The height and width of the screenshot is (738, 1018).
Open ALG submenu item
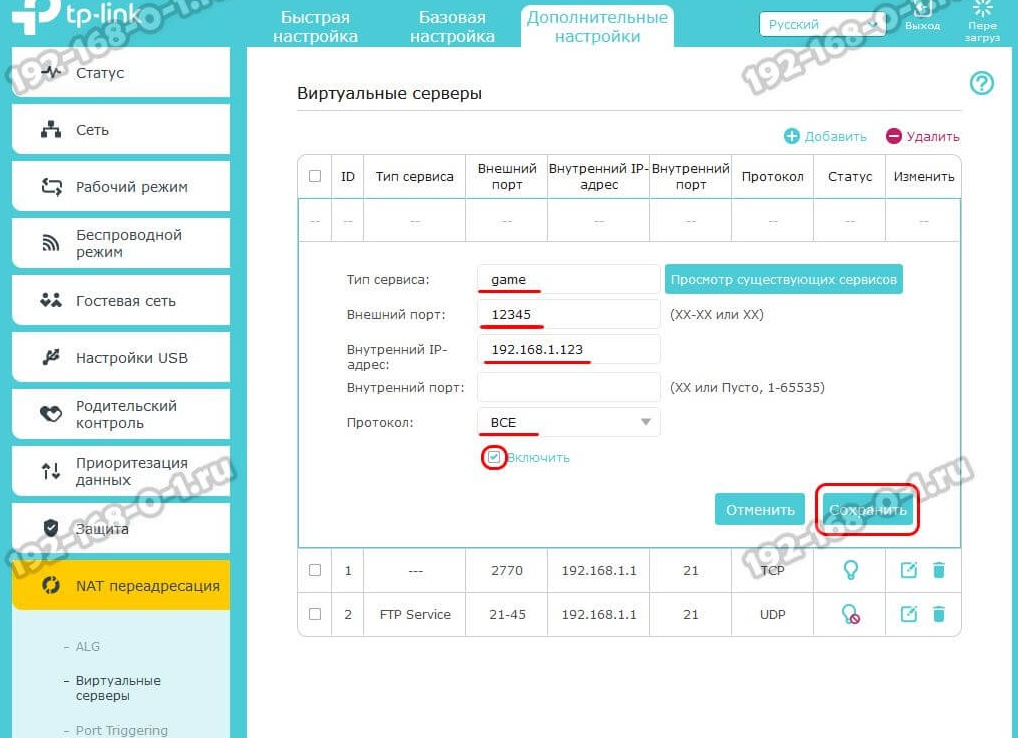[x=88, y=646]
